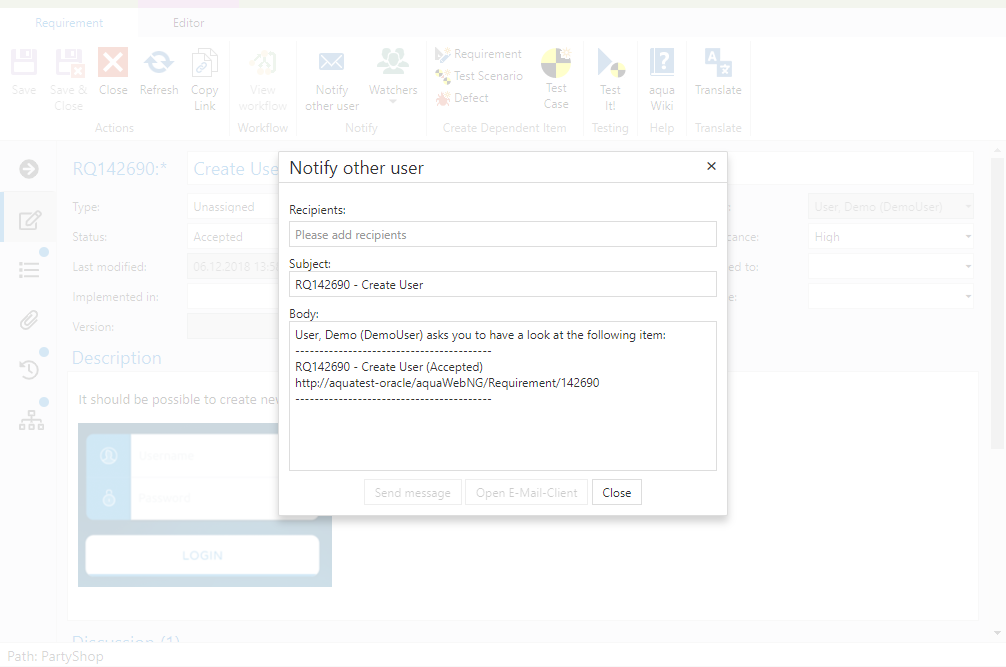
Task: Click the Recipients input field
Action: 502,234
